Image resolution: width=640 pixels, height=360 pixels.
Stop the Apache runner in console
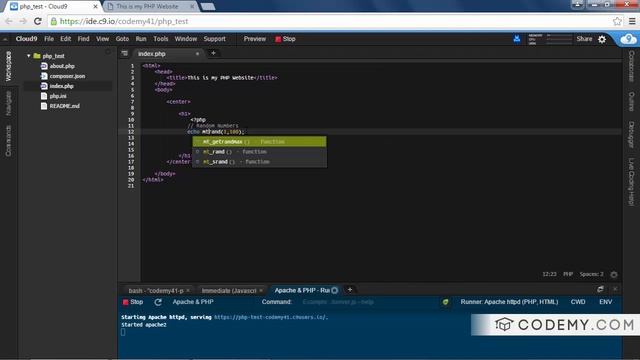(x=133, y=302)
